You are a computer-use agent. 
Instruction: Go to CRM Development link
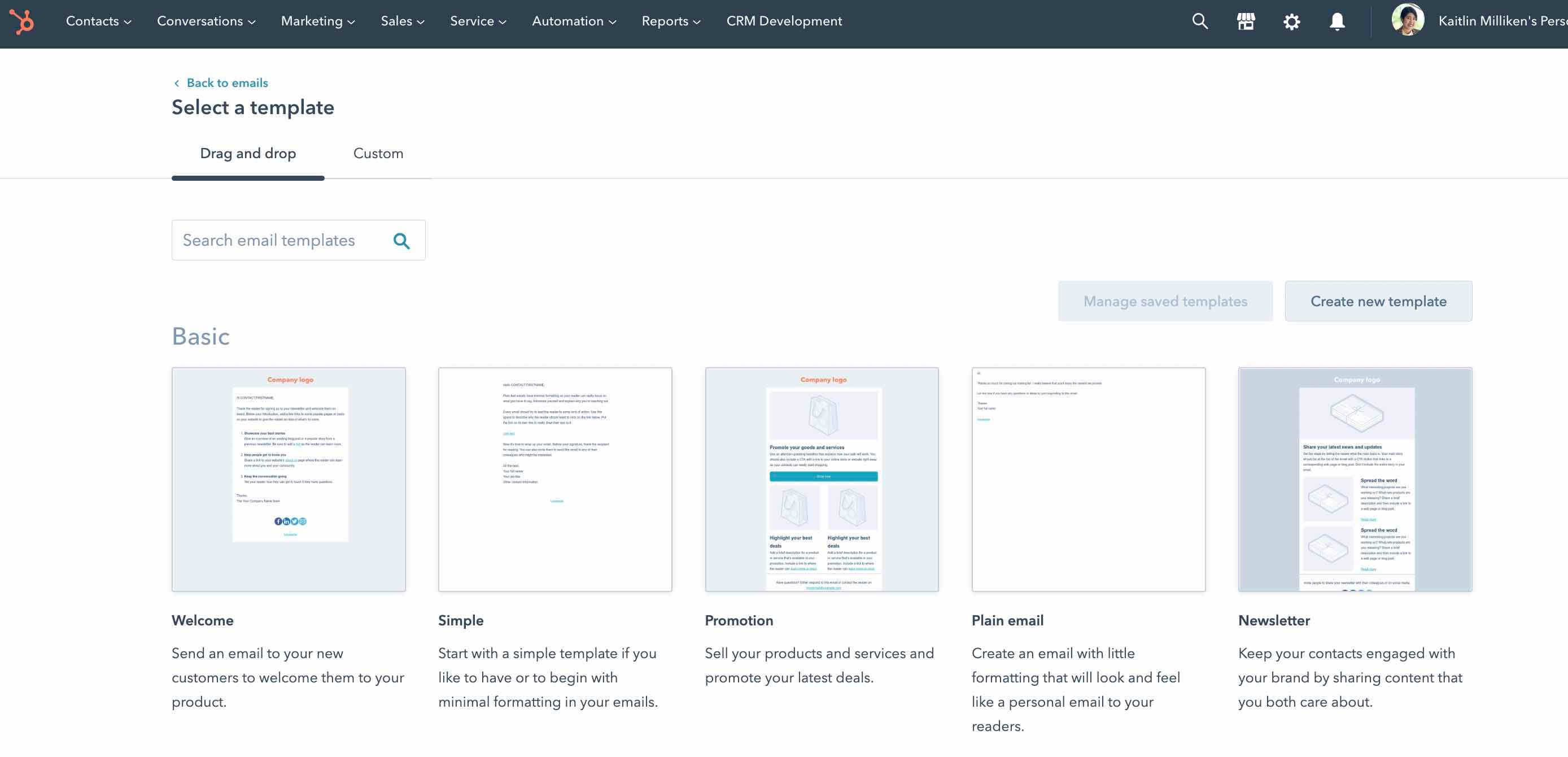point(783,21)
